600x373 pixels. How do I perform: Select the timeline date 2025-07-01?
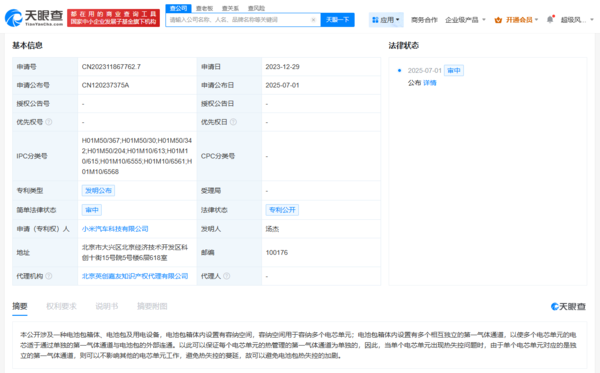[x=424, y=71]
